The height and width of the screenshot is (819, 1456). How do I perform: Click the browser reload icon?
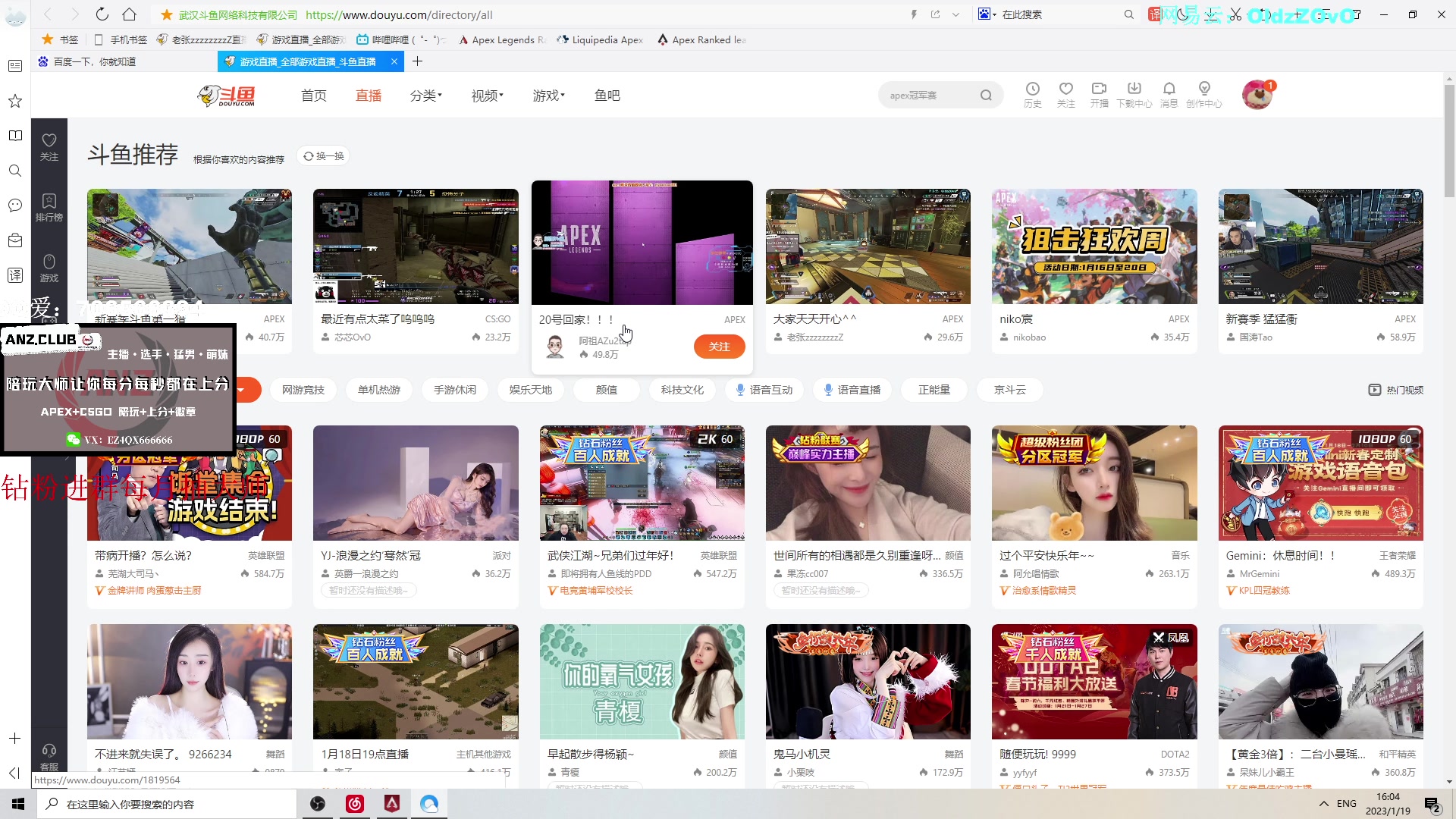click(x=102, y=14)
